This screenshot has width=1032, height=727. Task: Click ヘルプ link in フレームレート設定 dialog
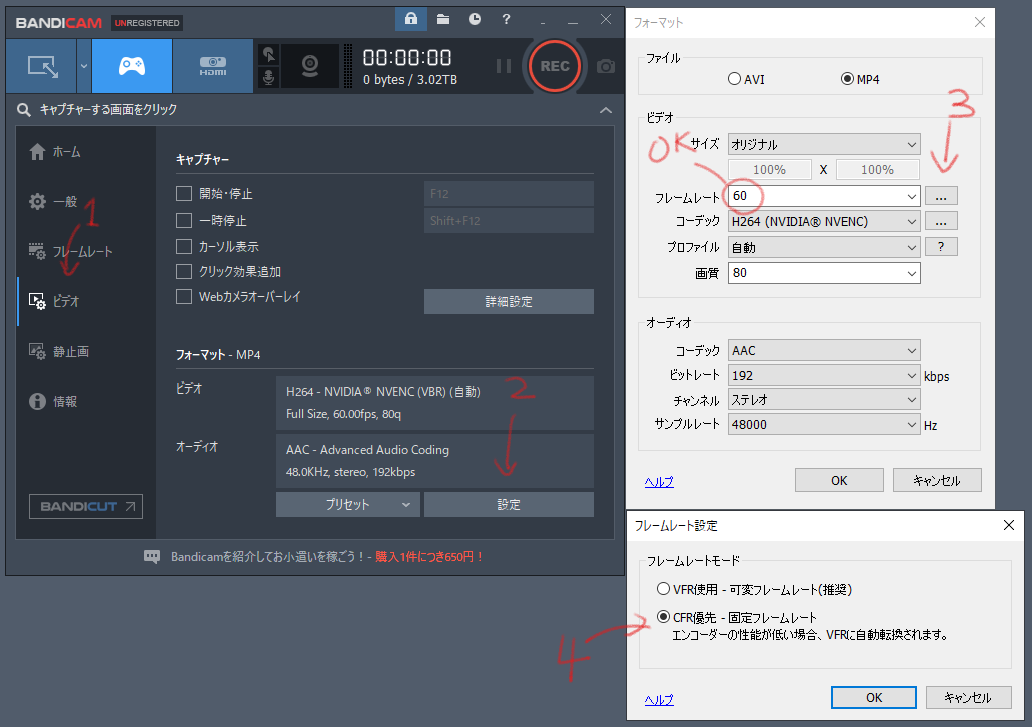point(659,700)
